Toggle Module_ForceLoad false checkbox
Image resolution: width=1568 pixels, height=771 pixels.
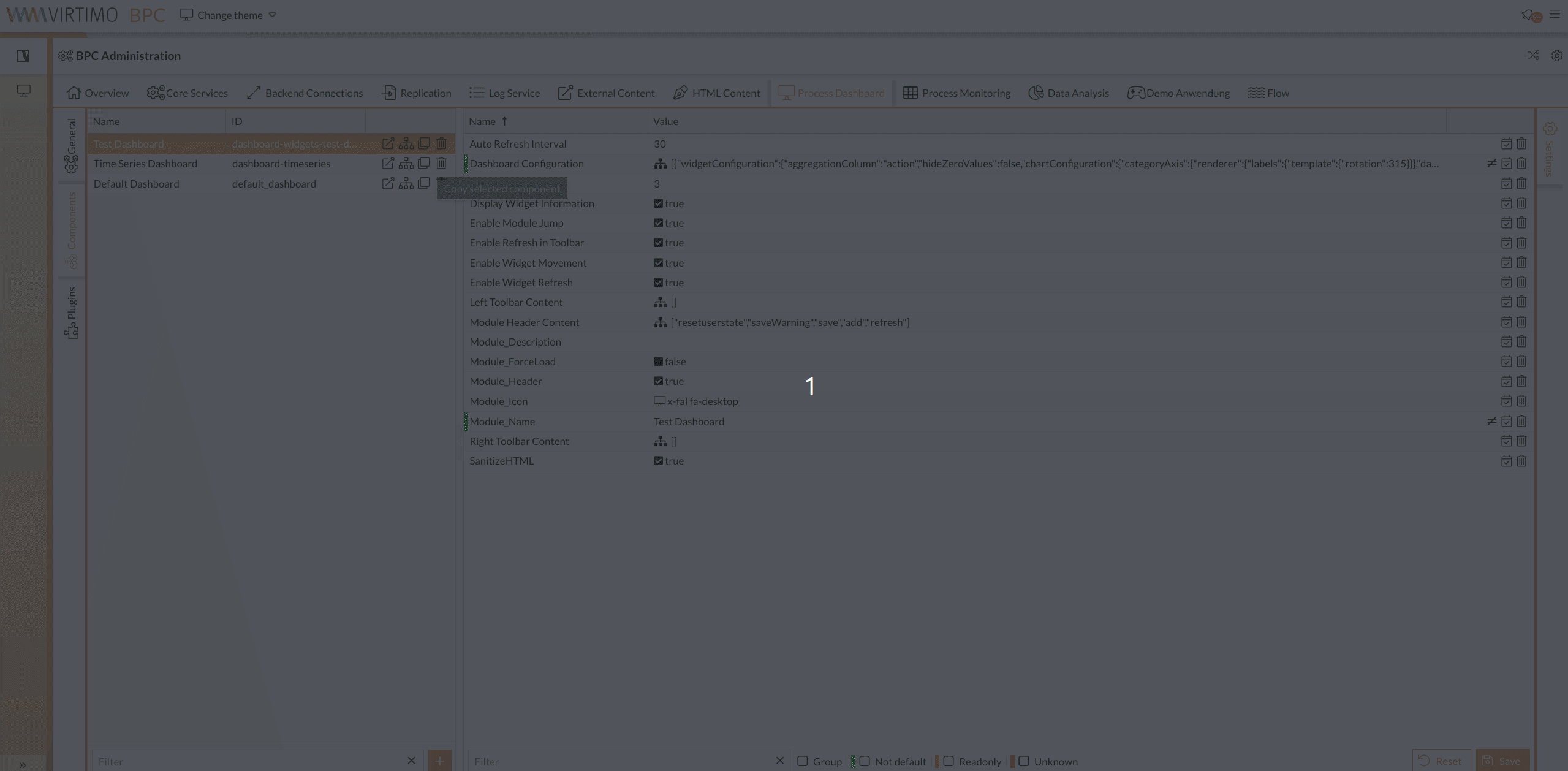658,362
